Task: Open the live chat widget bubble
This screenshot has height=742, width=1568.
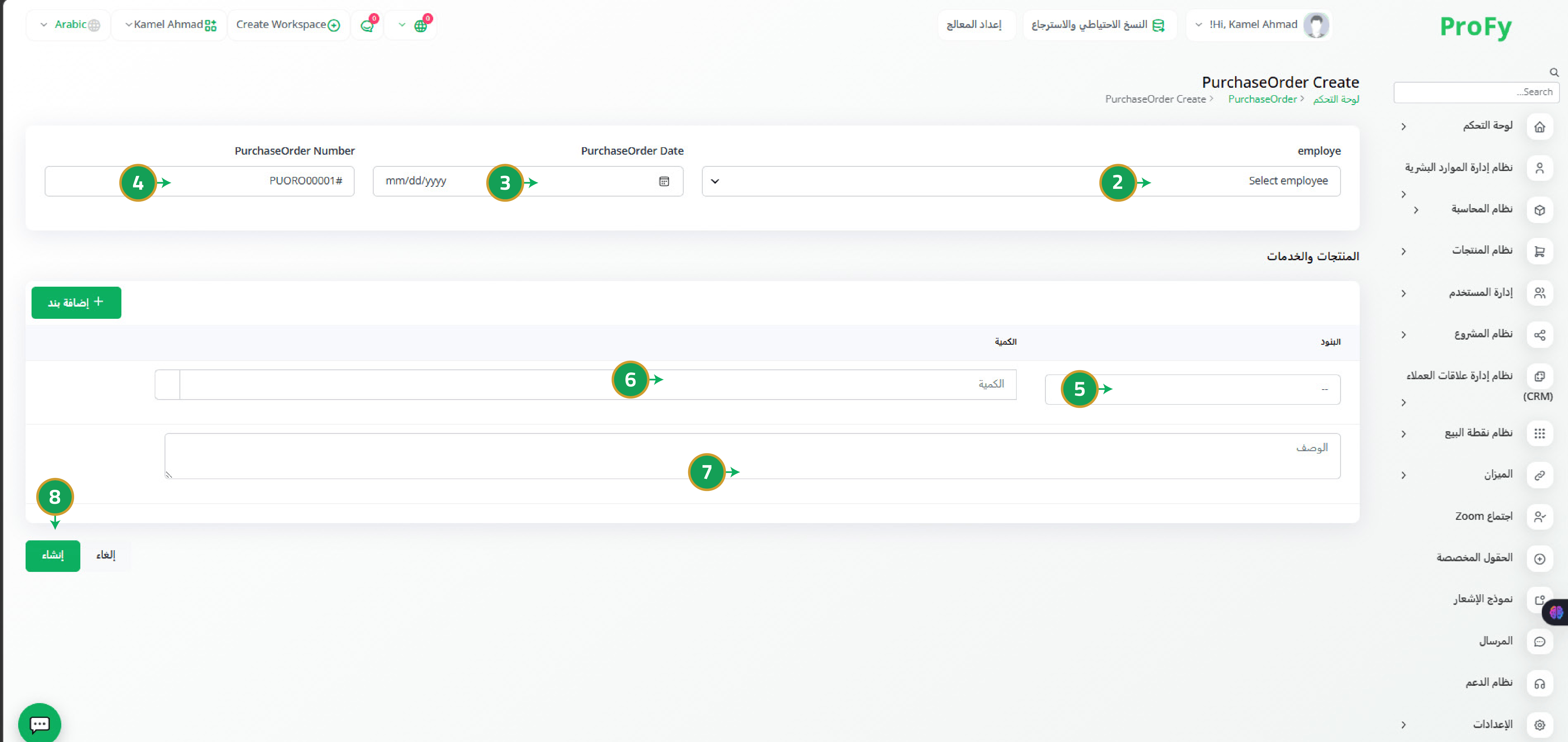Action: click(40, 724)
